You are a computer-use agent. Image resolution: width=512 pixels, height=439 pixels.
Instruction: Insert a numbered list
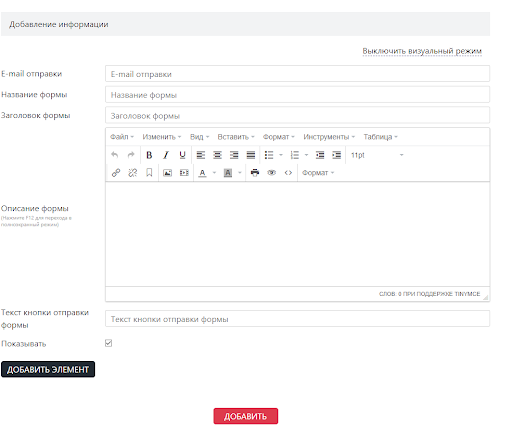295,155
